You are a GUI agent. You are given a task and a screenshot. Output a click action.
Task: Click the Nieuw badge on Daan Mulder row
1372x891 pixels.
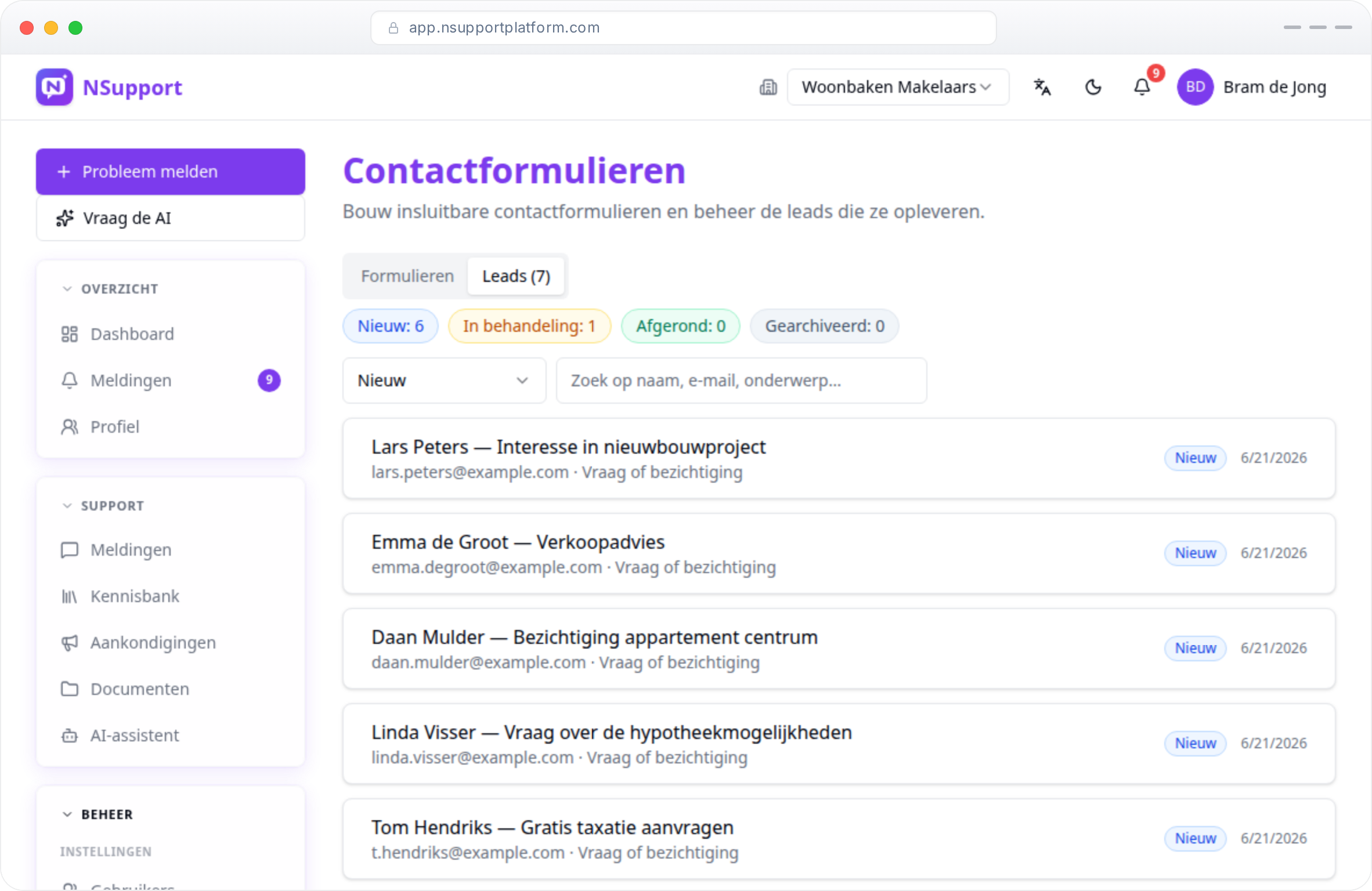(1196, 649)
